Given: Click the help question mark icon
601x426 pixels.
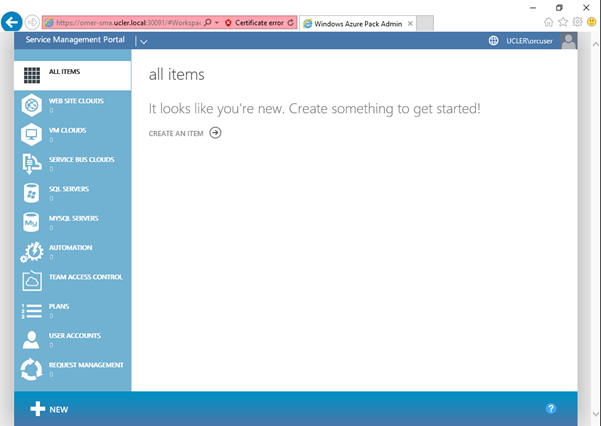Looking at the screenshot, I should click(551, 408).
